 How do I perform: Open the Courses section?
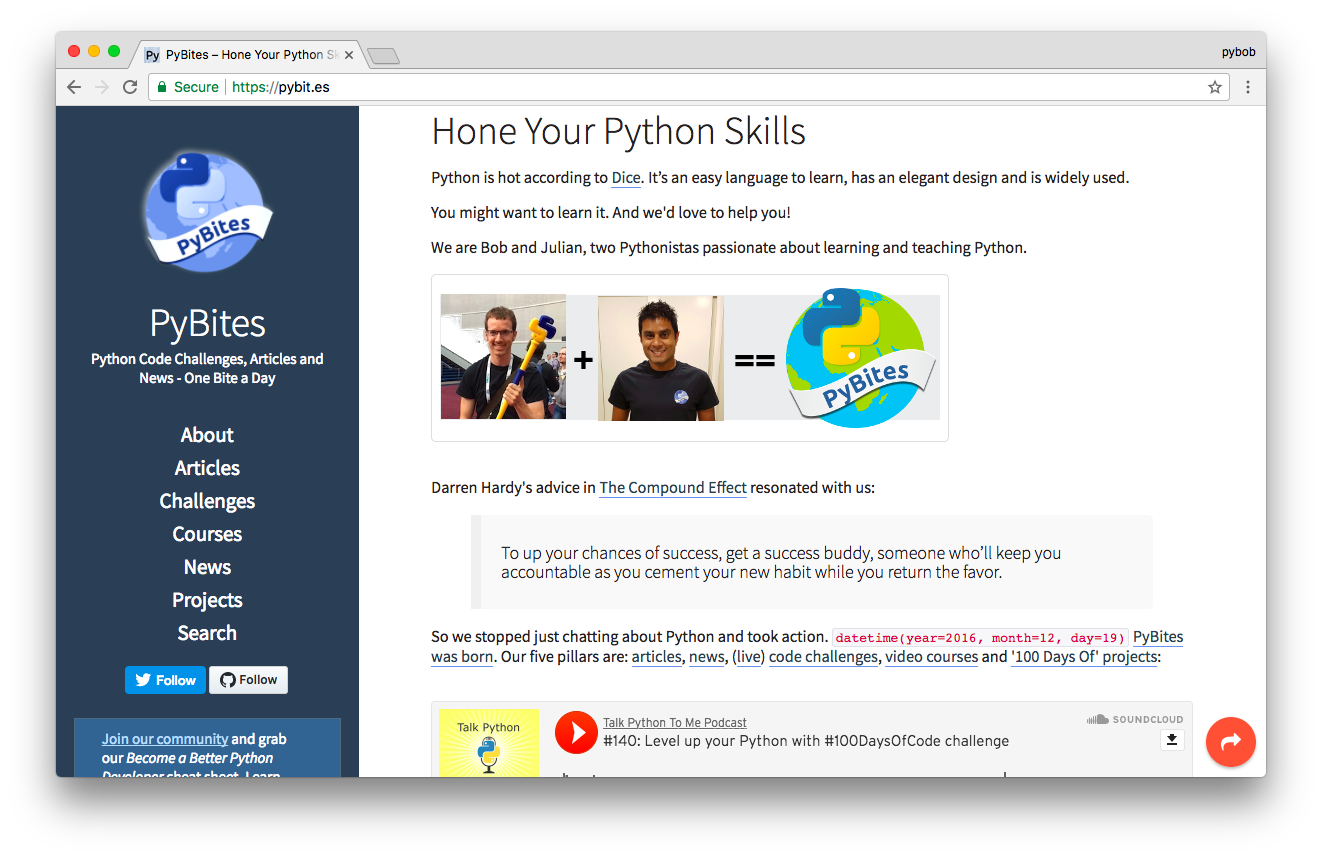207,533
